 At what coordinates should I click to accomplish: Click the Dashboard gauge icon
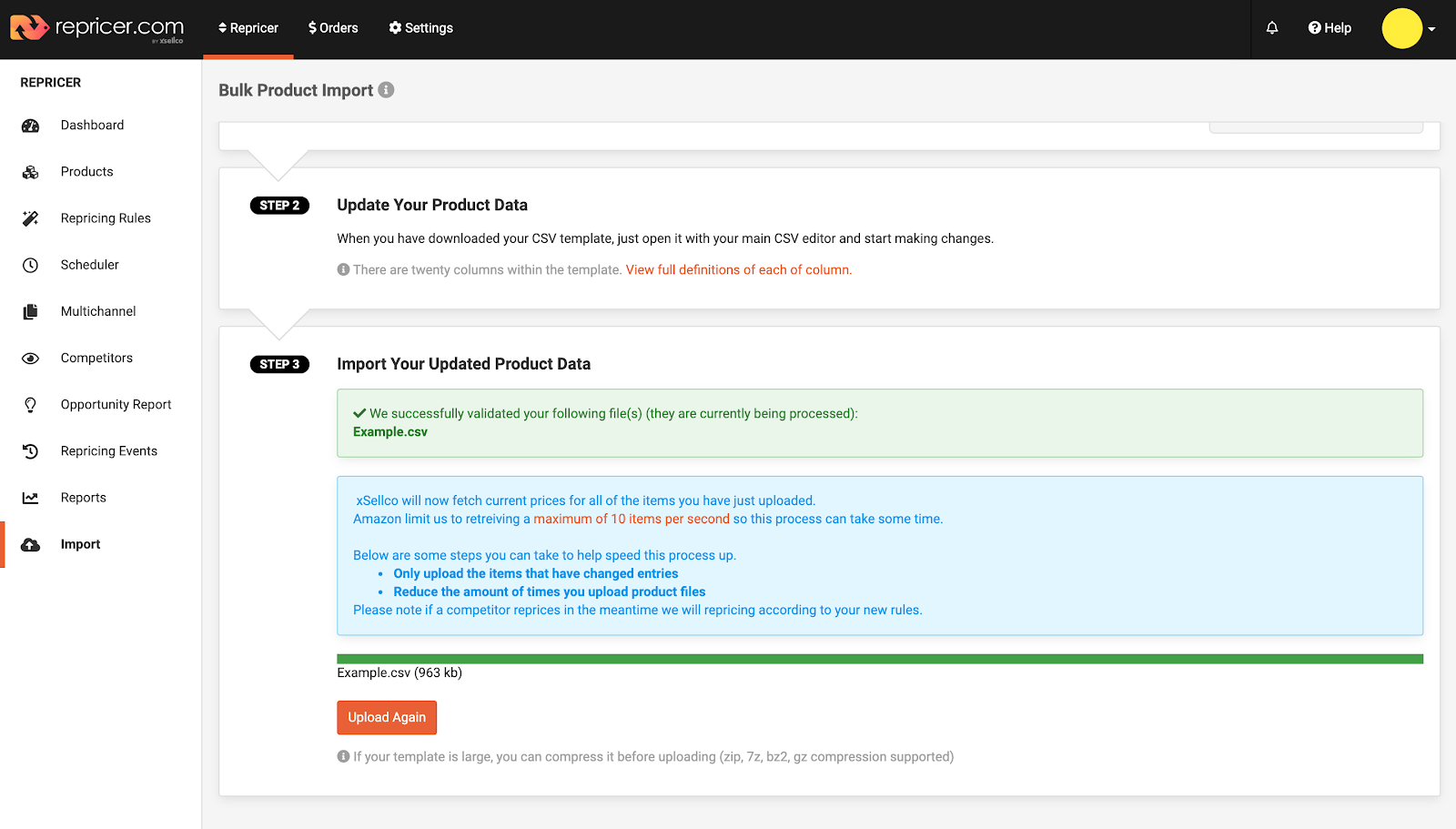pyautogui.click(x=31, y=126)
